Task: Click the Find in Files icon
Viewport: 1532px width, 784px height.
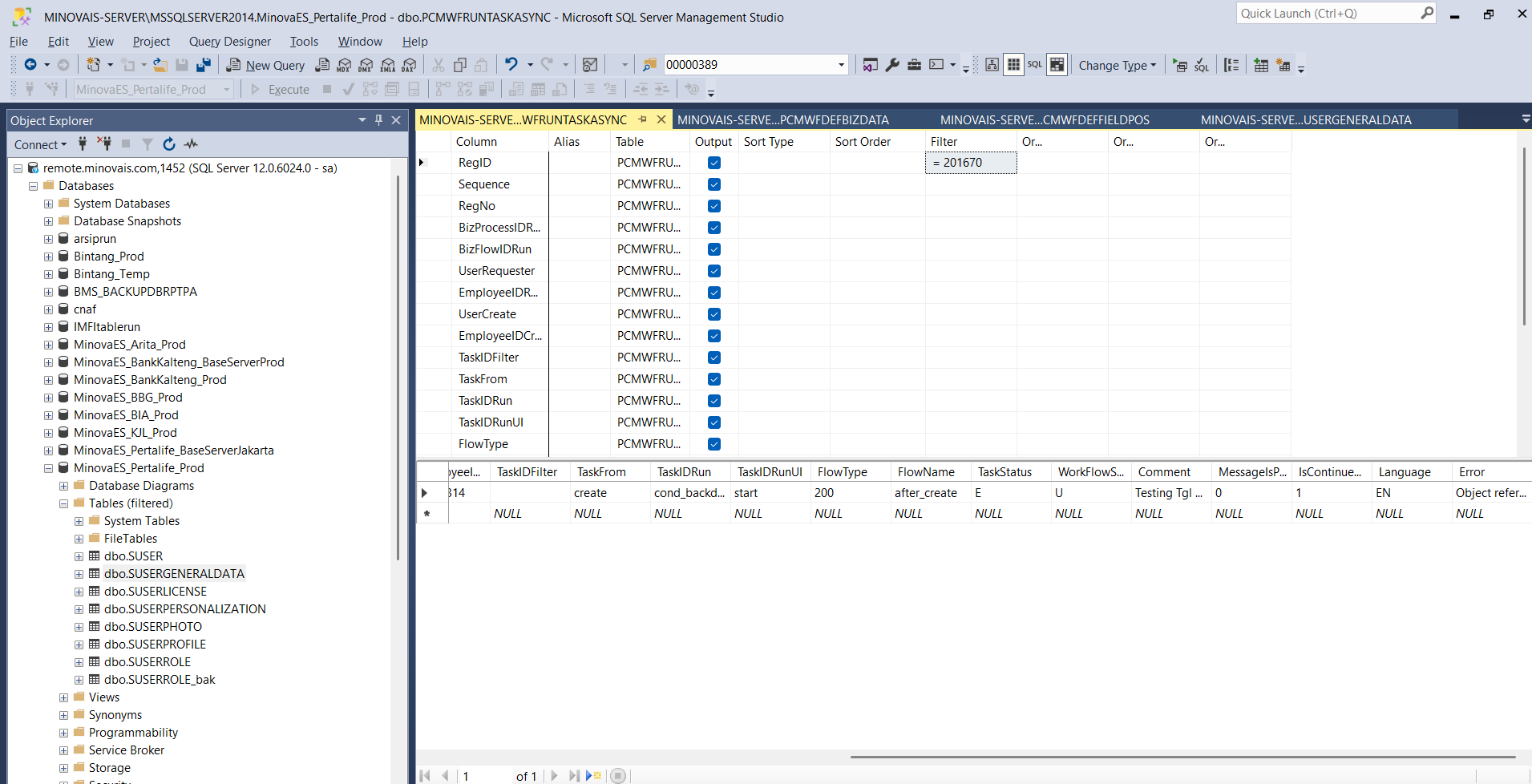Action: coord(649,65)
